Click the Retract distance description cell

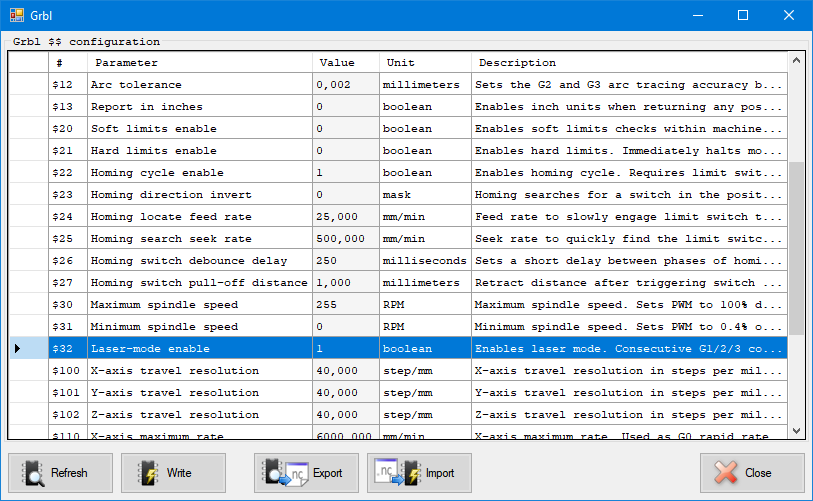pyautogui.click(x=629, y=283)
